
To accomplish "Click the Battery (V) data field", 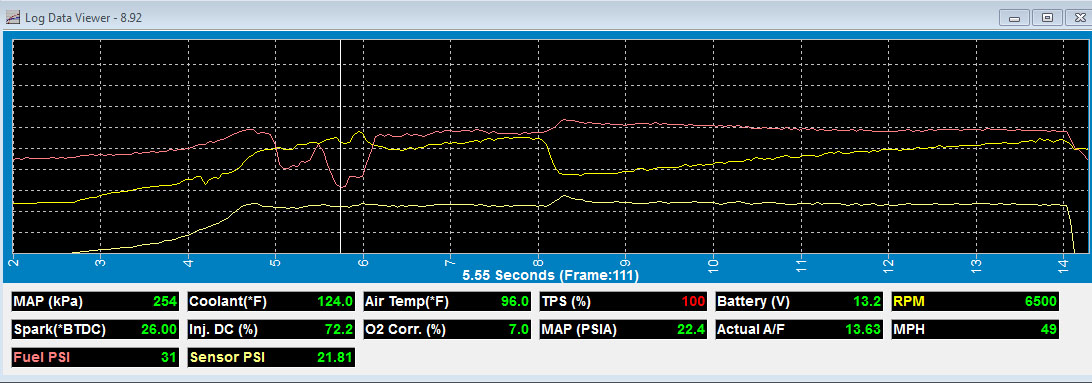I will click(800, 302).
